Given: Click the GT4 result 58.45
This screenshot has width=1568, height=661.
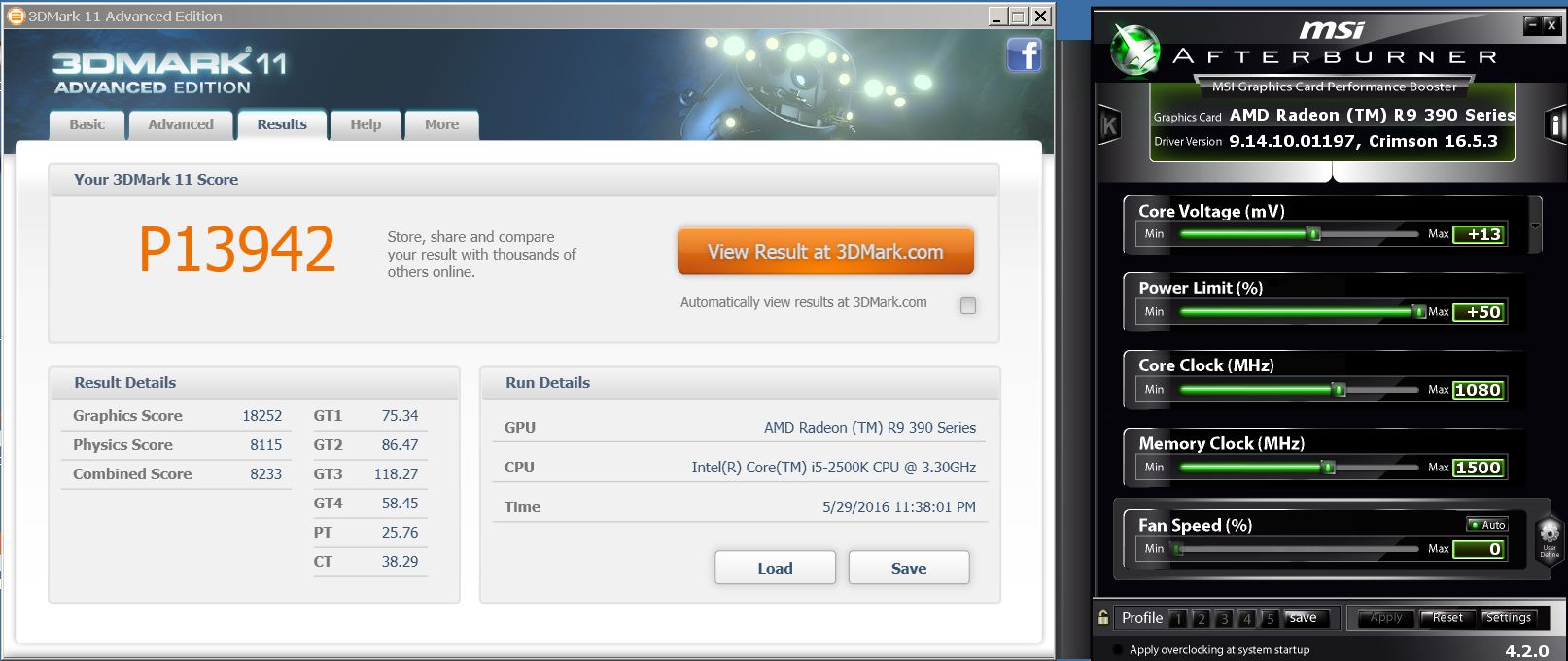Looking at the screenshot, I should (400, 503).
